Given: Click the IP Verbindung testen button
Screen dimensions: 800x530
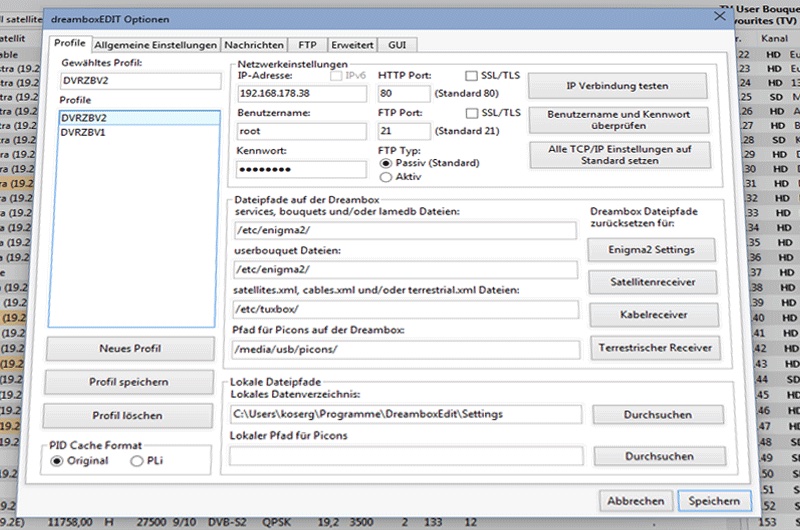Looking at the screenshot, I should 617,86.
